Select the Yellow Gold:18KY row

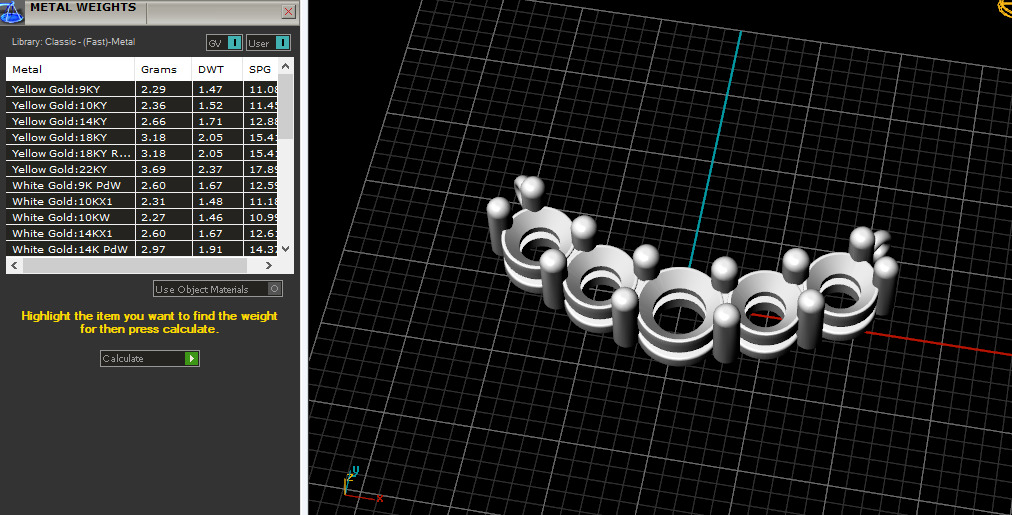142,137
